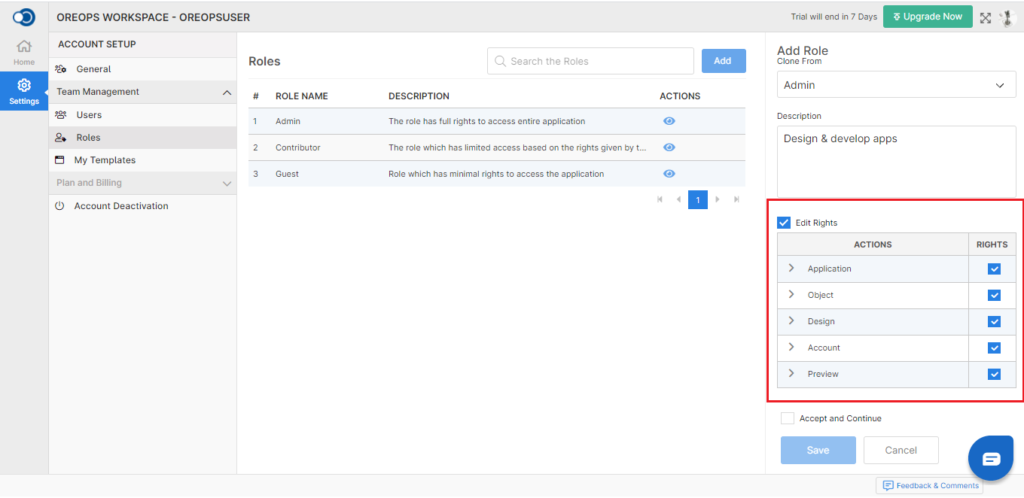Expand Plan and Billing section
Image resolution: width=1024 pixels, height=498 pixels.
[227, 184]
